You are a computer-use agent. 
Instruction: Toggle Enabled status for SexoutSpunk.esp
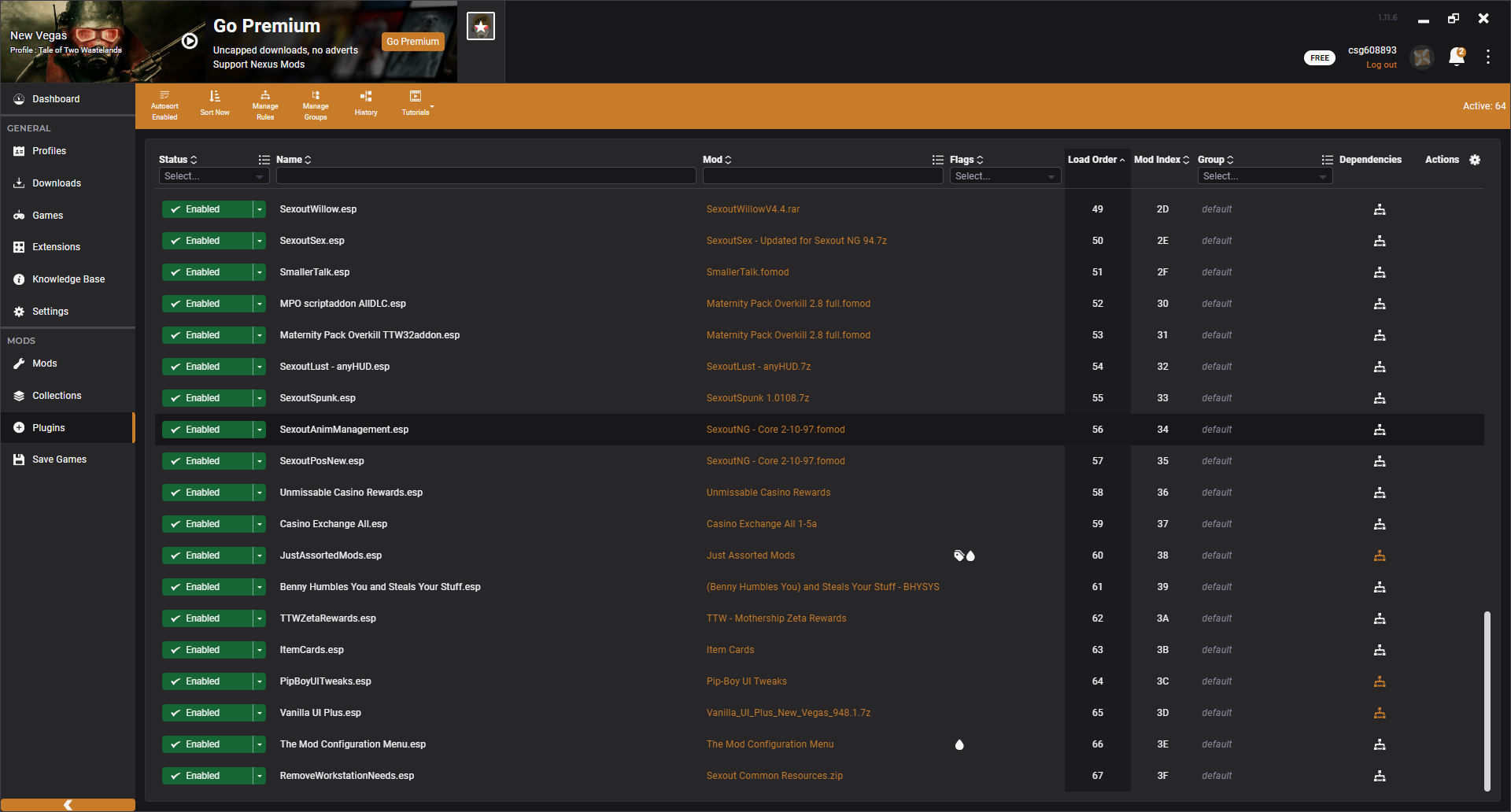coord(207,398)
